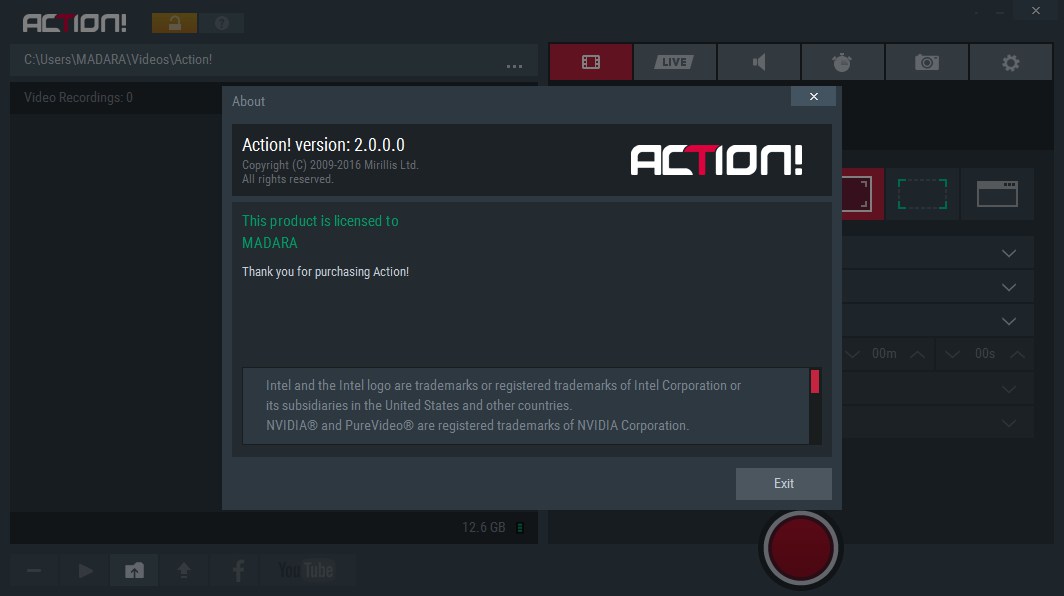
Task: Click the green disk space indicator icon
Action: pyautogui.click(x=520, y=527)
